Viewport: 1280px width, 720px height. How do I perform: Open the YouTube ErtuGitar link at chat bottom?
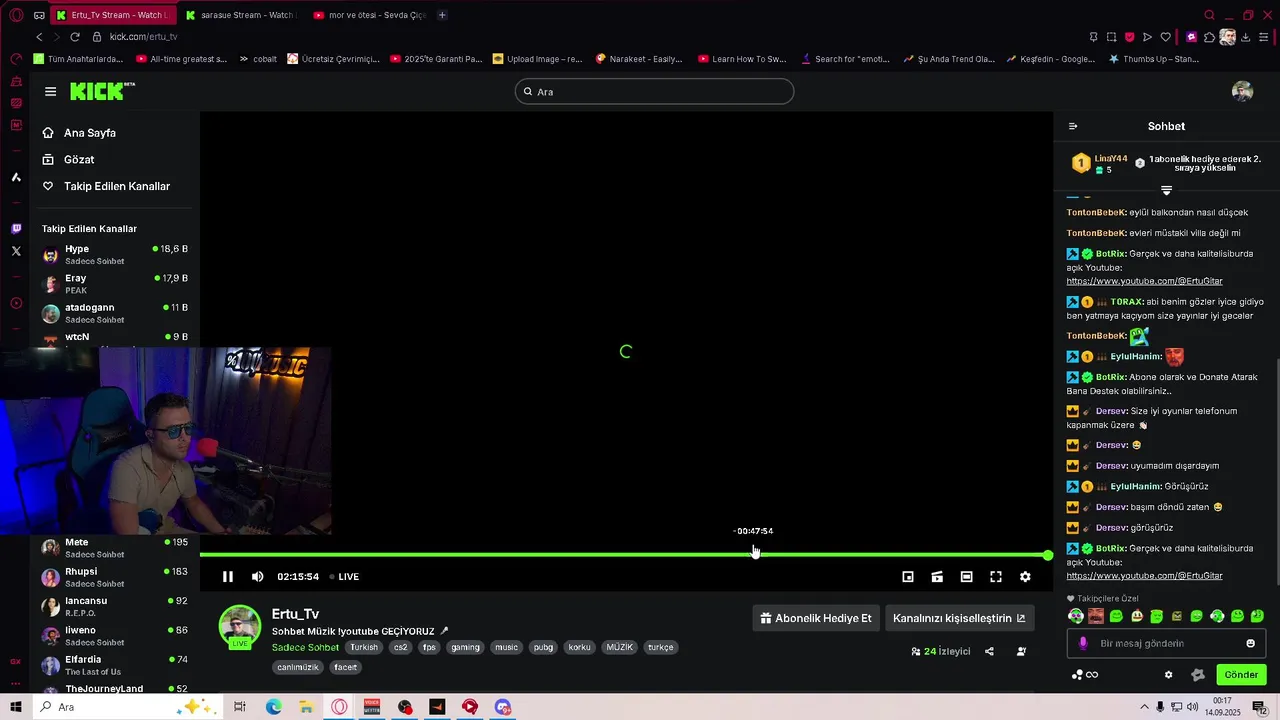pos(1144,576)
